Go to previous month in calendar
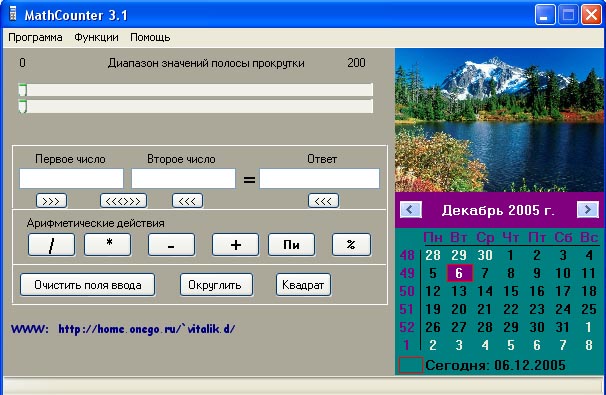This screenshot has height=395, width=606. tap(411, 210)
